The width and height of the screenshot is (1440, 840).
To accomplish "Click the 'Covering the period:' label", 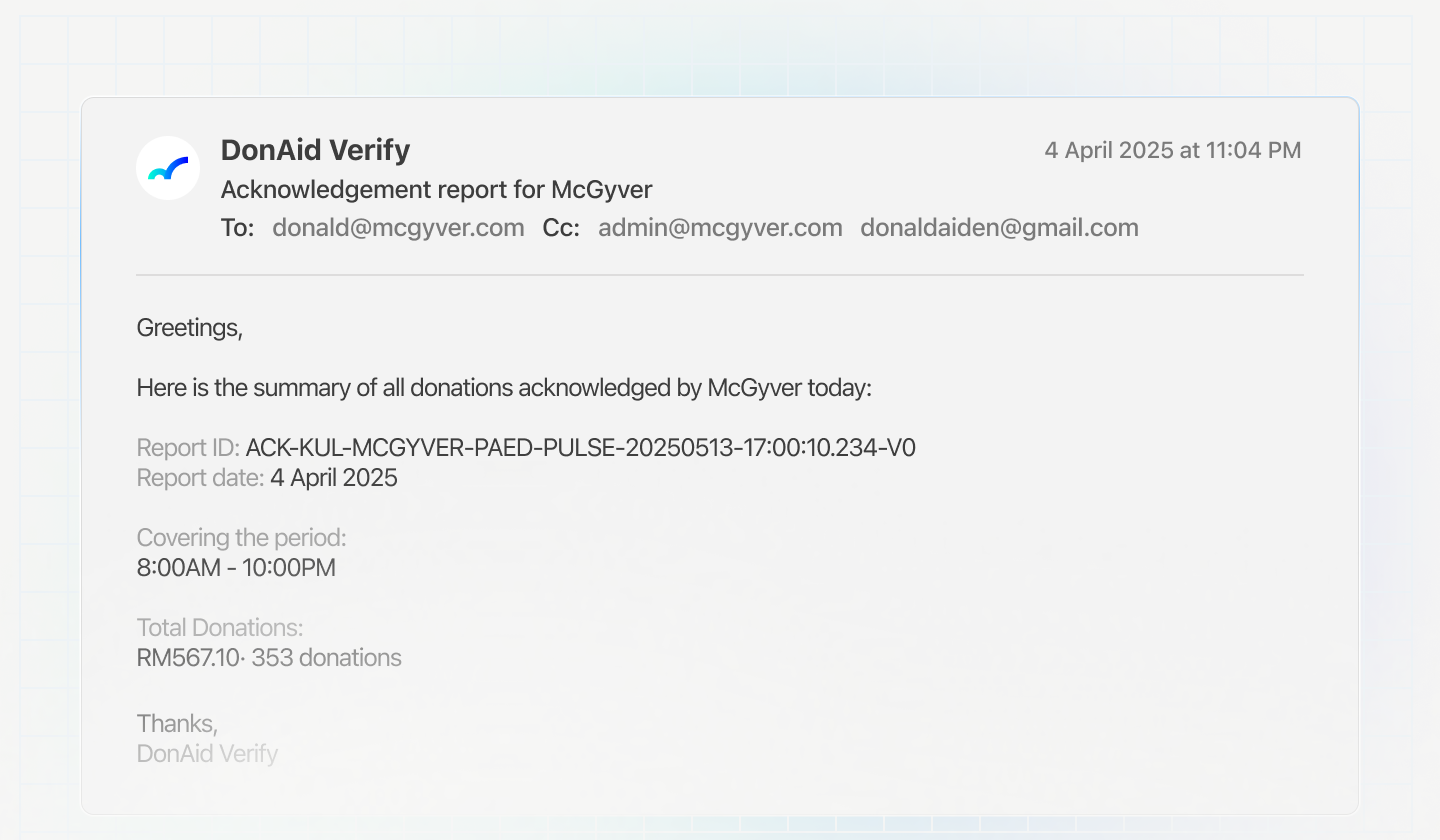I will pos(241,538).
